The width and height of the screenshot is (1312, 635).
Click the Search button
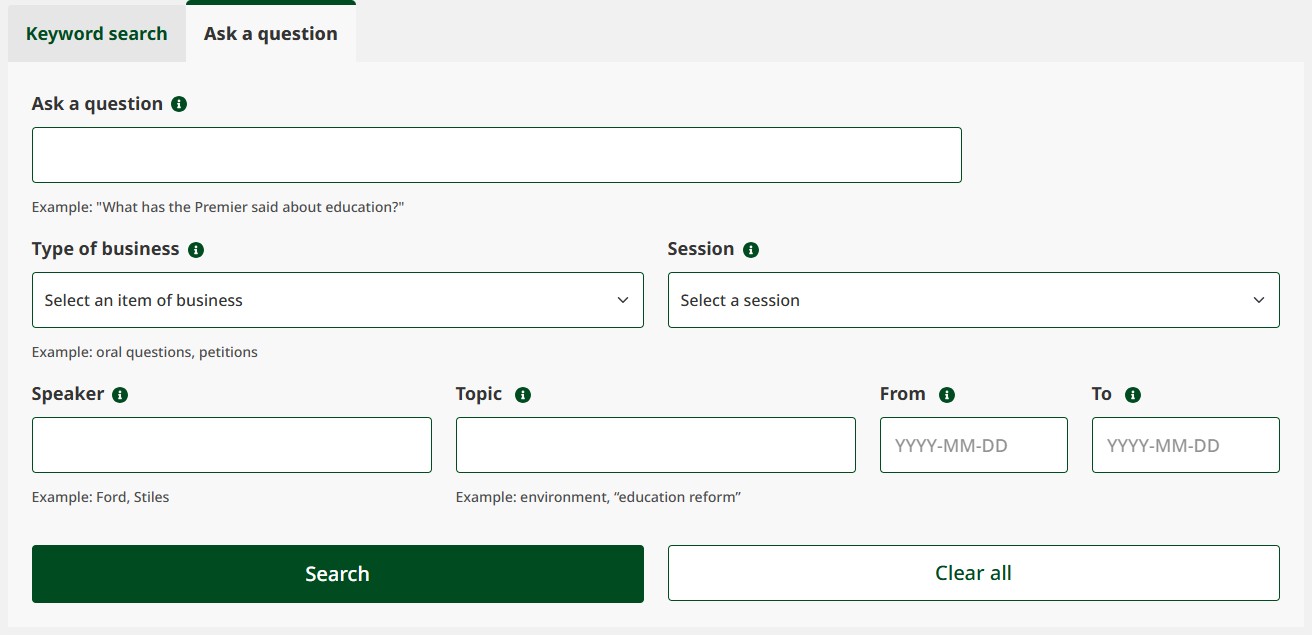[x=337, y=573]
